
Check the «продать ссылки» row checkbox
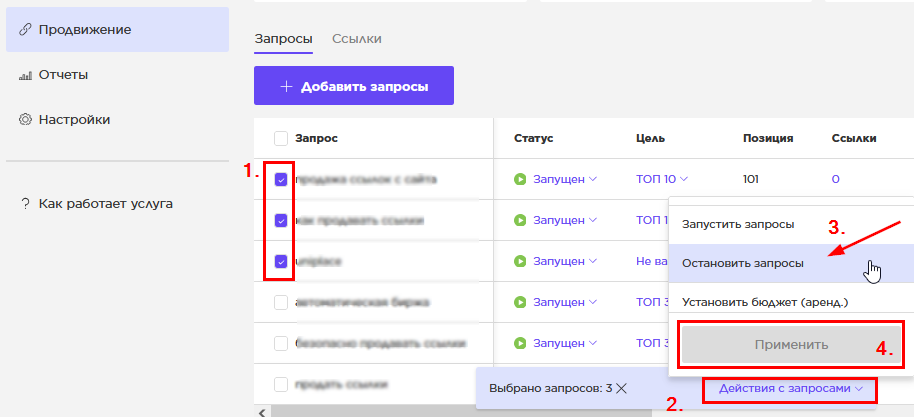pos(281,385)
